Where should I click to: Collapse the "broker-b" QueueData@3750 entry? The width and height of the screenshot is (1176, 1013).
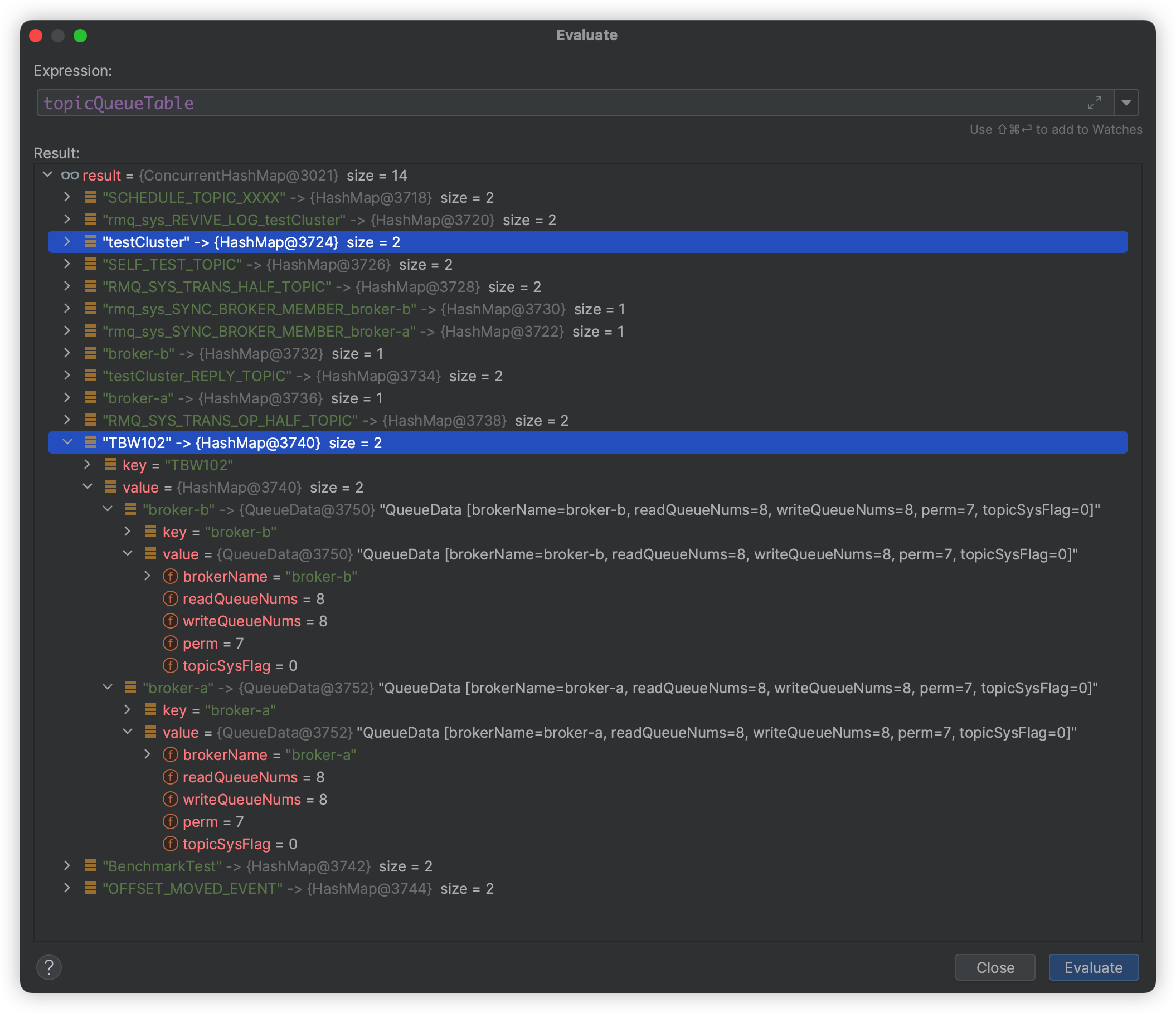(107, 509)
